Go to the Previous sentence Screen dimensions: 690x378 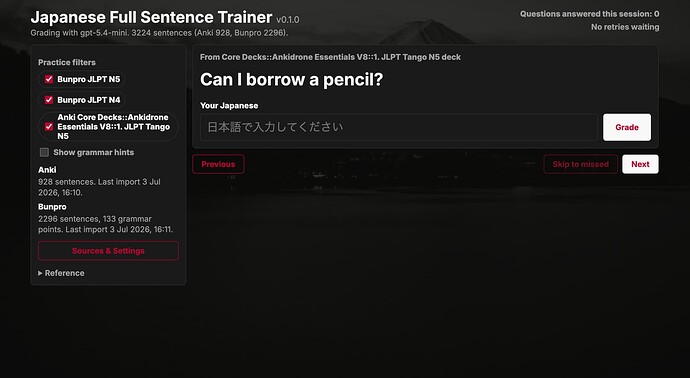218,164
